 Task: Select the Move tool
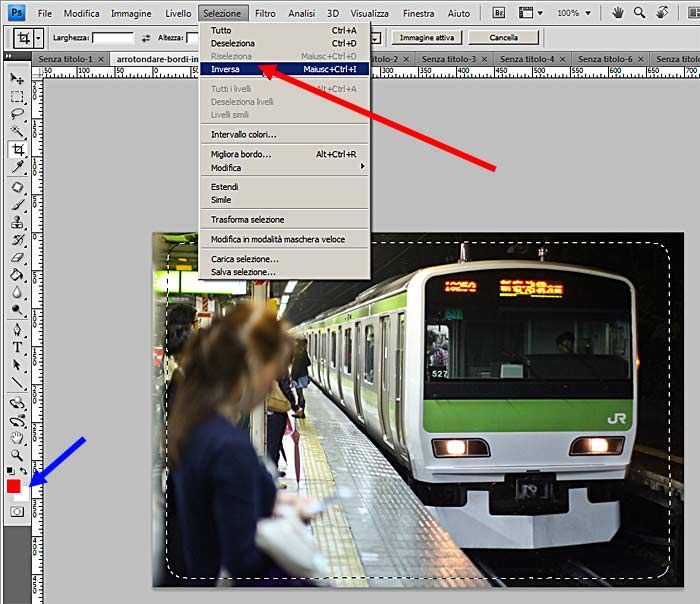[17, 79]
